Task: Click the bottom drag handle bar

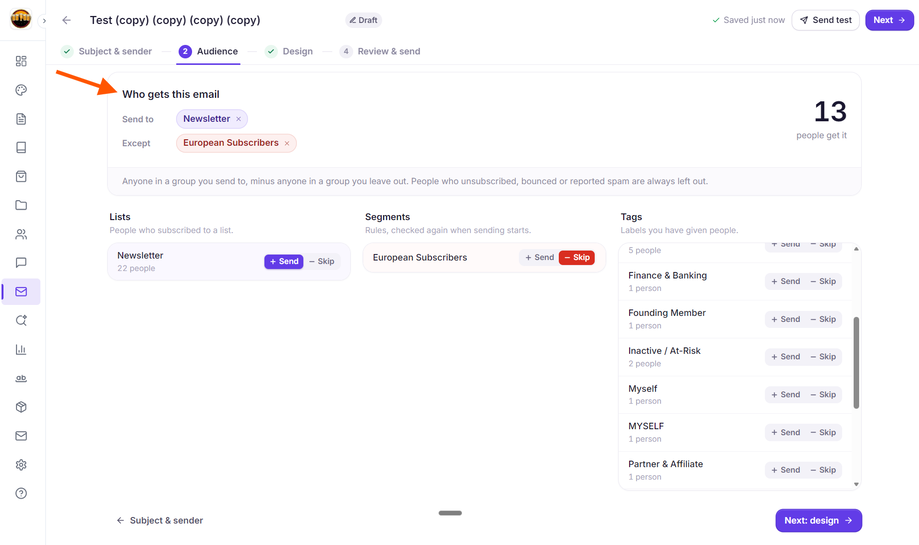Action: point(450,513)
